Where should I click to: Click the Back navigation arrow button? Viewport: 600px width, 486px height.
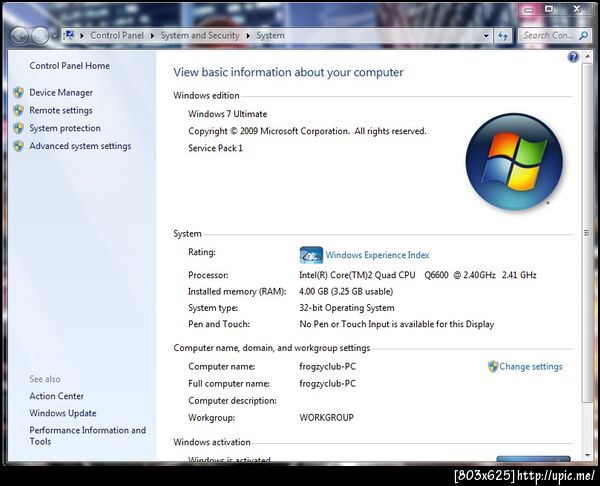[19, 36]
